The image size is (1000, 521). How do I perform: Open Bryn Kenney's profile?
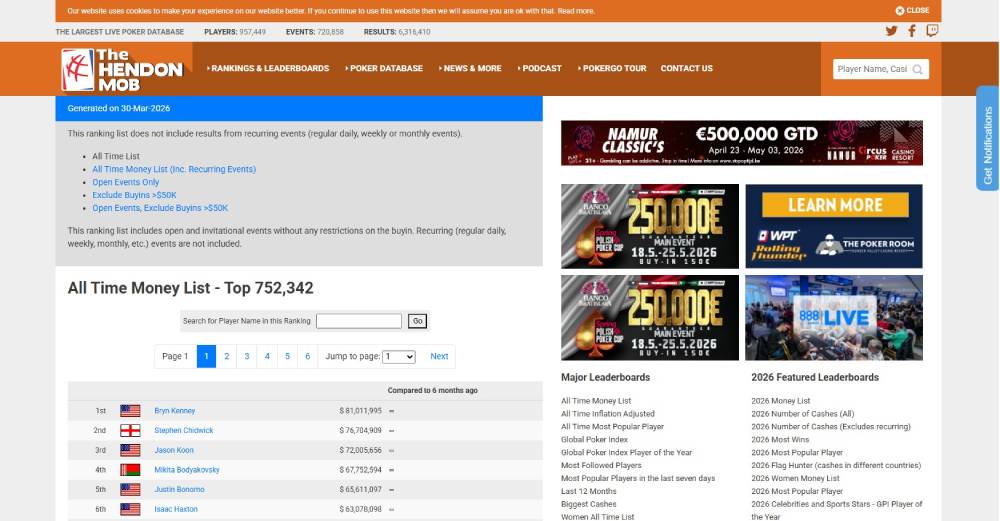pyautogui.click(x=175, y=411)
